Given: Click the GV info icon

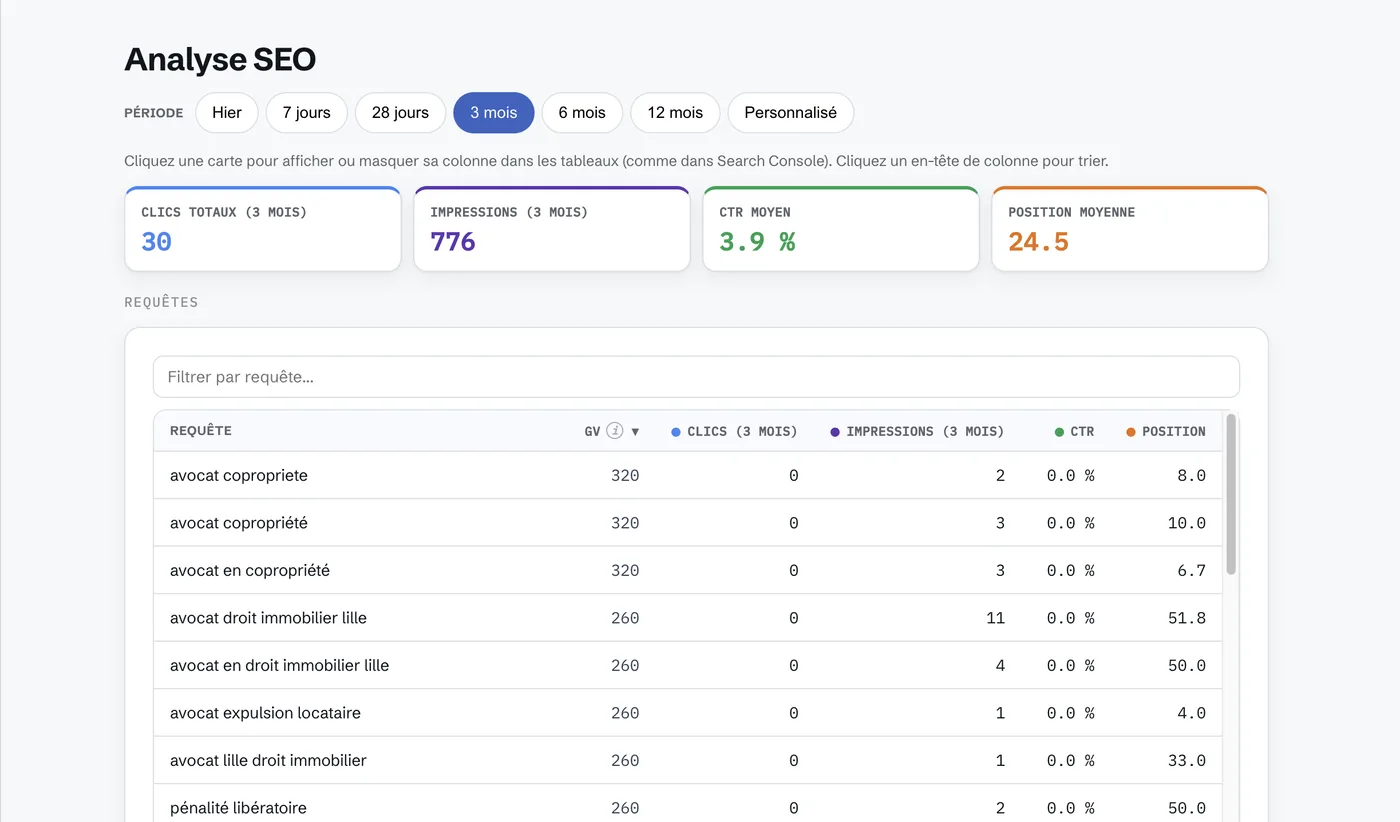Looking at the screenshot, I should [x=615, y=431].
